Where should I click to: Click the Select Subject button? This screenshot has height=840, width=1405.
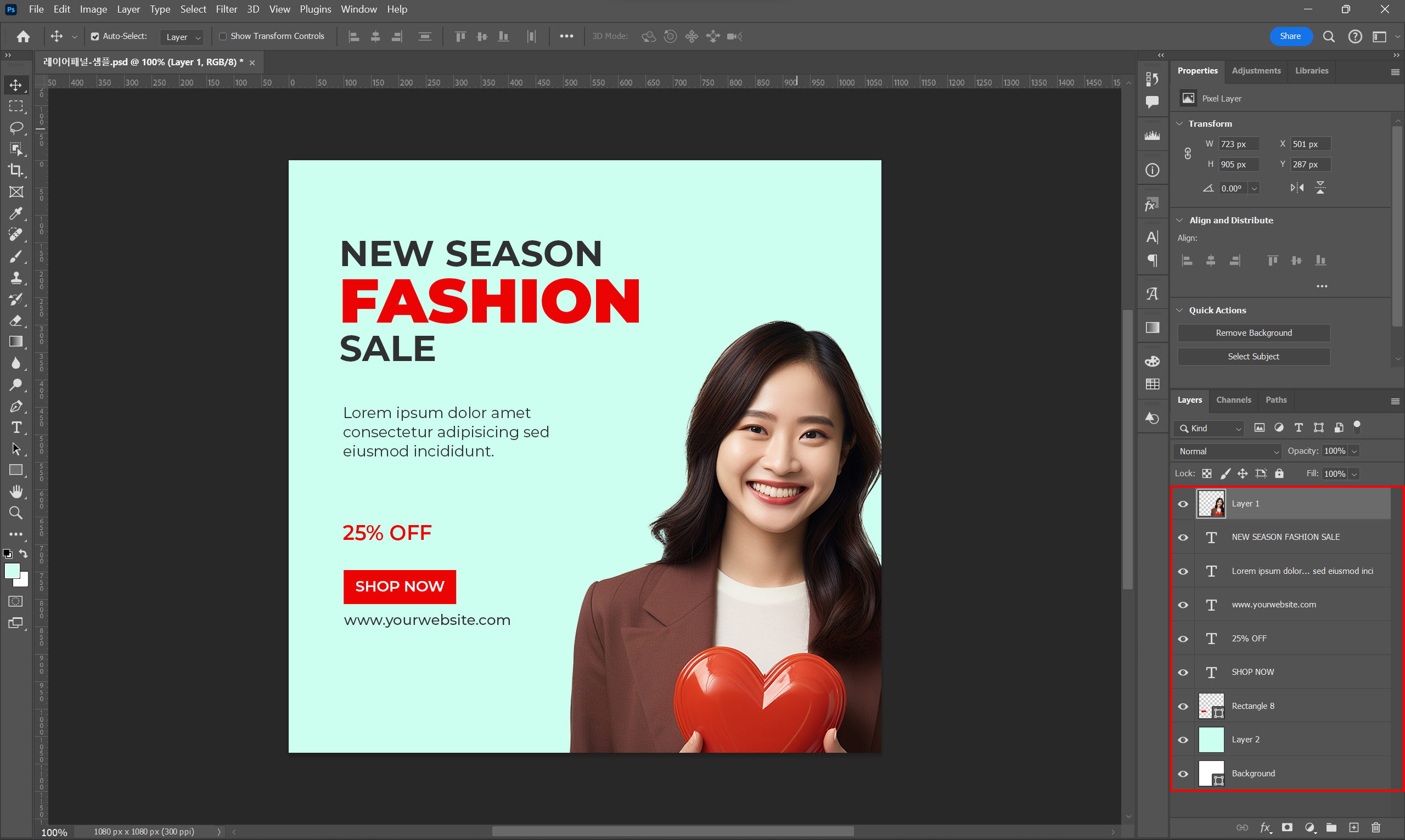pyautogui.click(x=1254, y=357)
